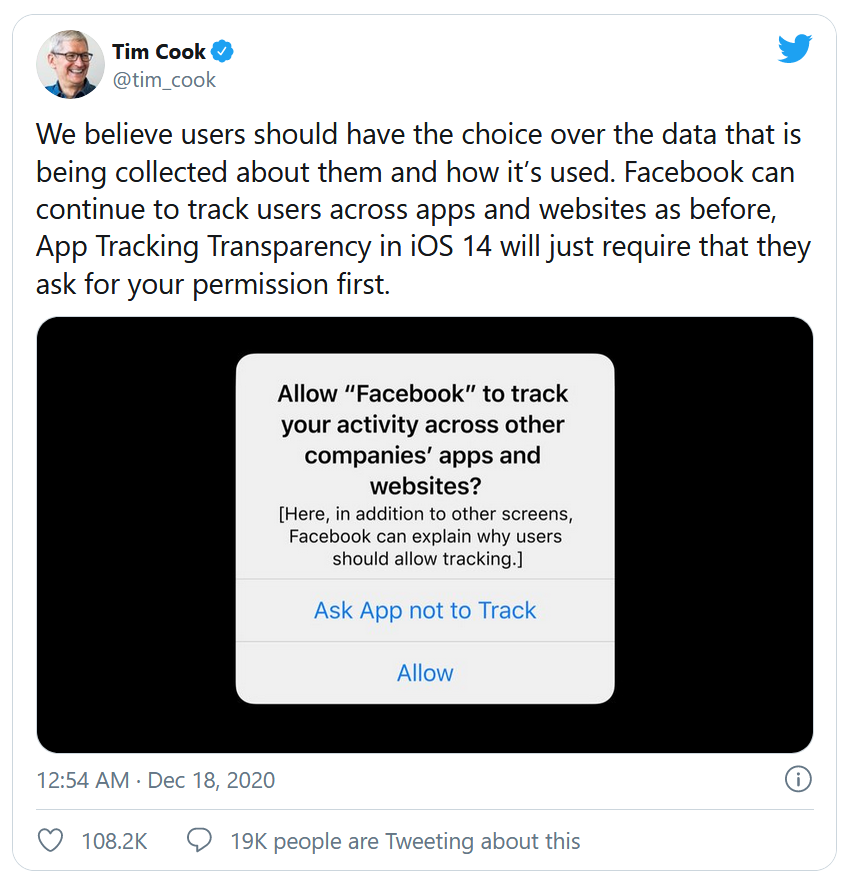The image size is (849, 883).
Task: Open the 12:54 AM Dec 18, 2020 timestamp
Action: pos(155,781)
